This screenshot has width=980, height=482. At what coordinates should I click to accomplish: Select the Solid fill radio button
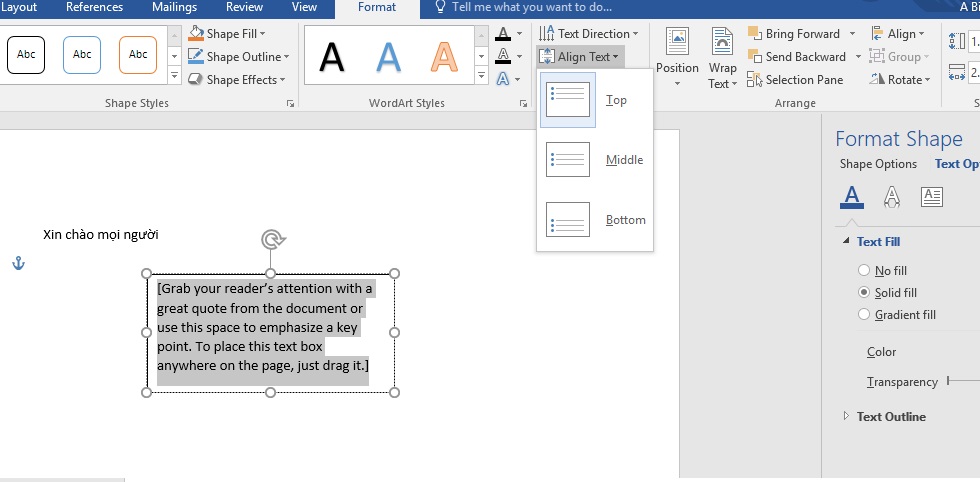[x=864, y=292]
